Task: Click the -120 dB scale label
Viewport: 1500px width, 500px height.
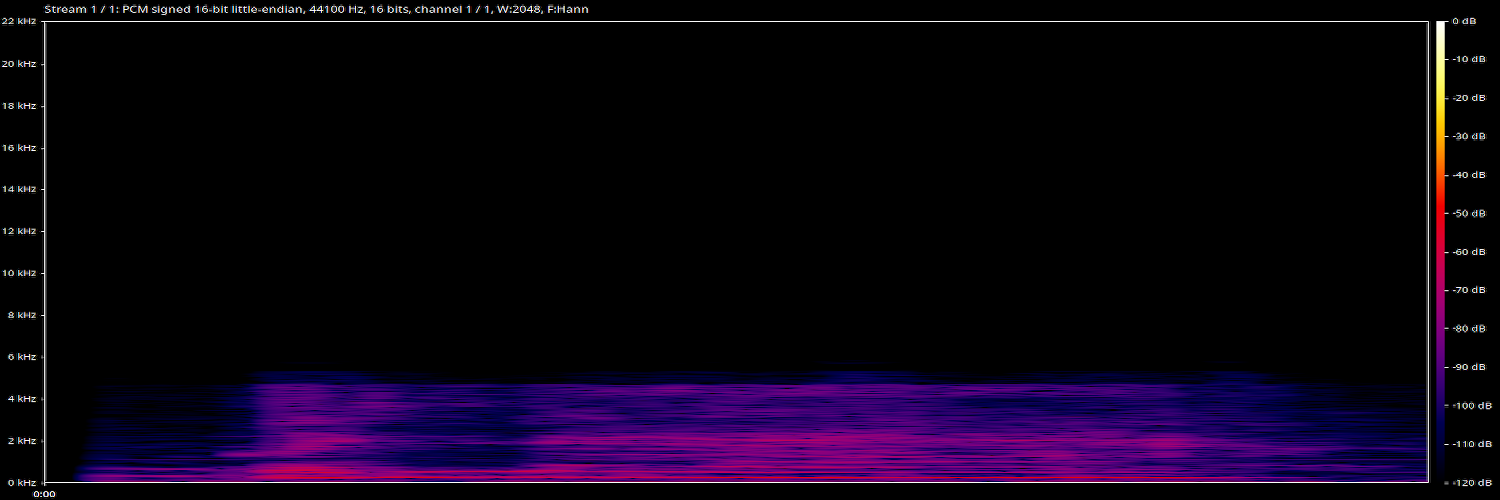Action: point(1466,482)
